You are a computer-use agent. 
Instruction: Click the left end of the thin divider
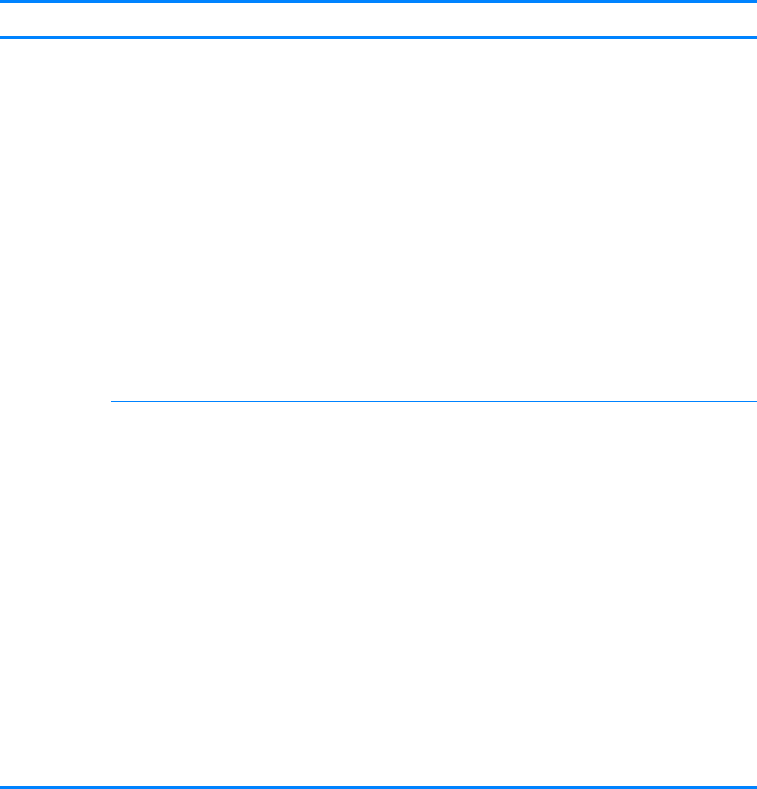tap(112, 402)
